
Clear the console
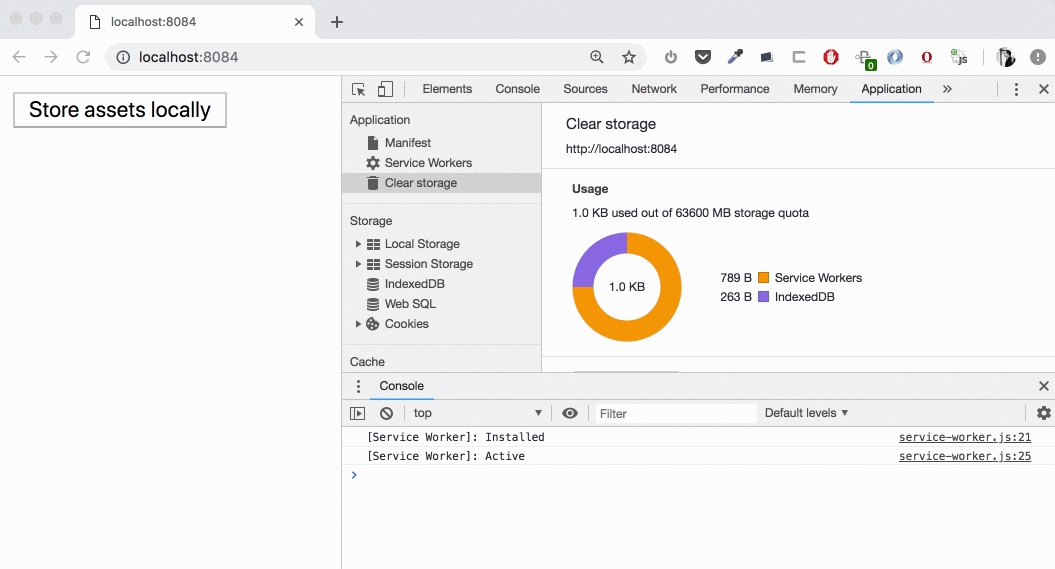coord(386,413)
